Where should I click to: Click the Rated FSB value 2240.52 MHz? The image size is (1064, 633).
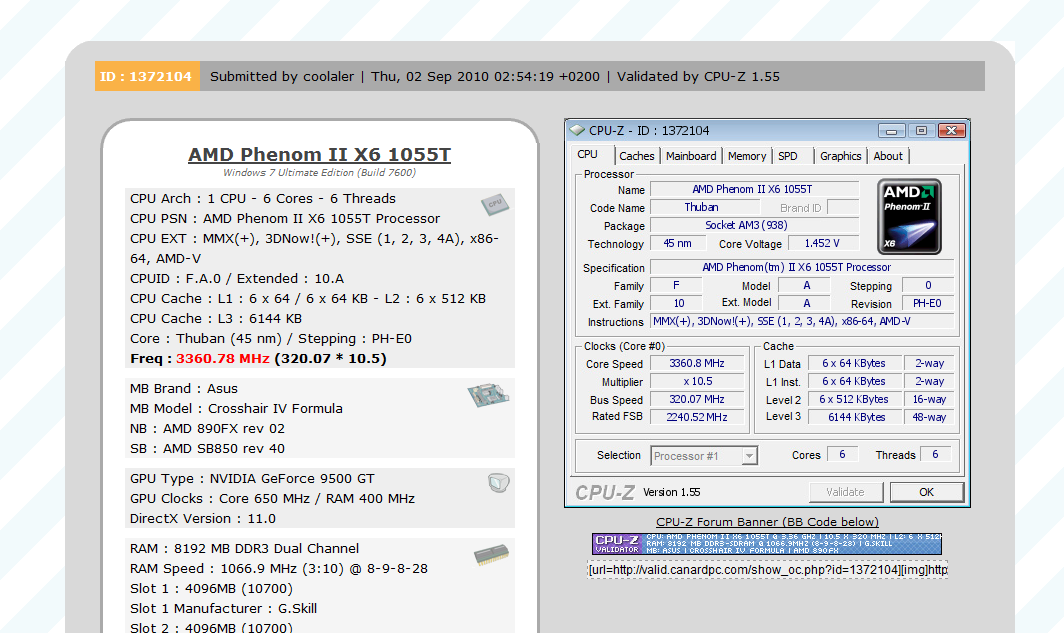697,417
